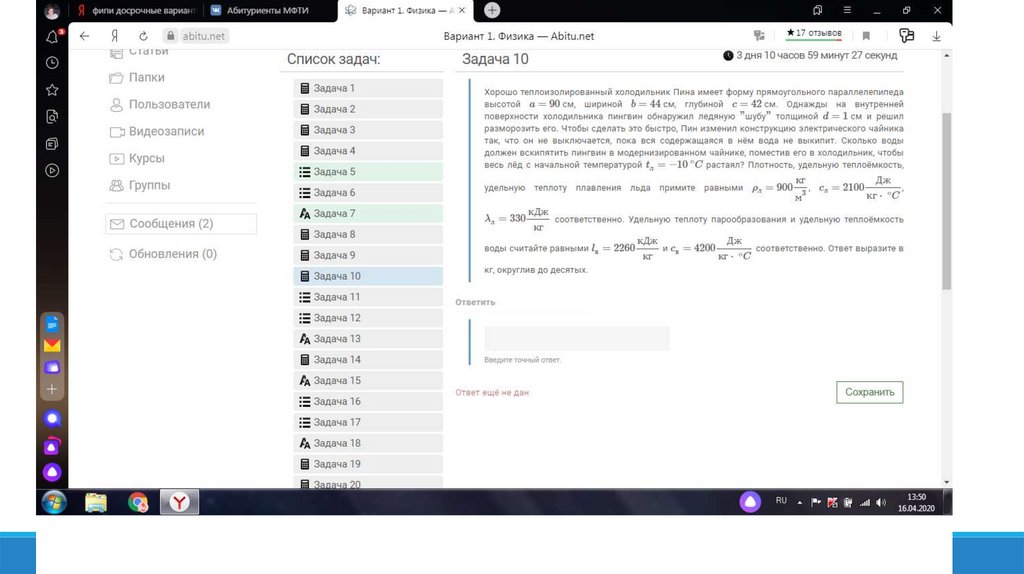Select Задача 3 in the task list
This screenshot has height=574, width=1024.
(368, 130)
